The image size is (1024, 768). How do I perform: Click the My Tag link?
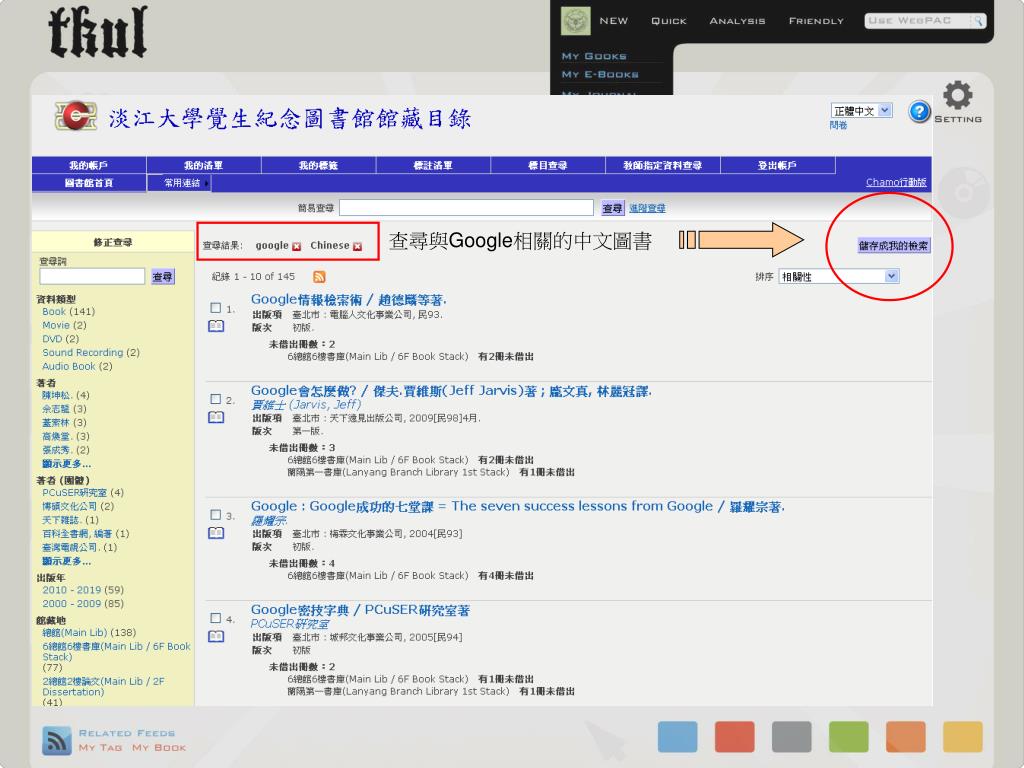tap(101, 747)
